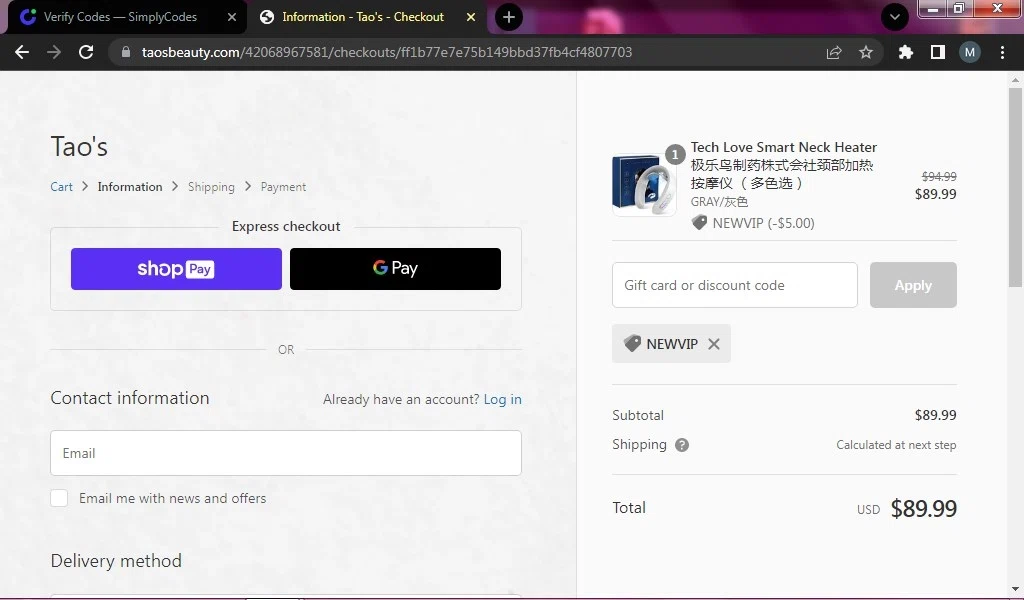The height and width of the screenshot is (600, 1024).
Task: Switch to Verify Codes — SimplyCodes tab
Action: point(120,17)
